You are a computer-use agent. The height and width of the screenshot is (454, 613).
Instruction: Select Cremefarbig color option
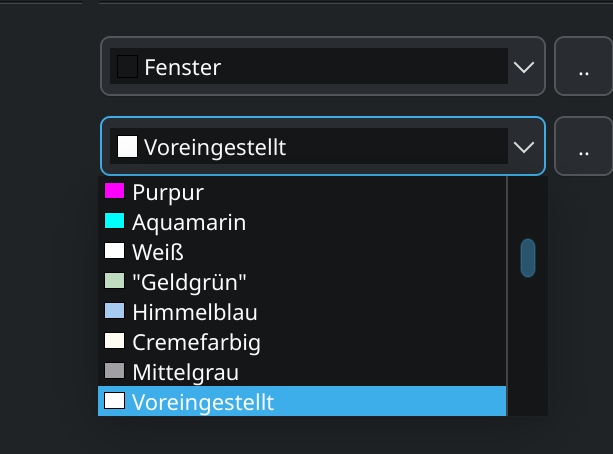tap(196, 342)
